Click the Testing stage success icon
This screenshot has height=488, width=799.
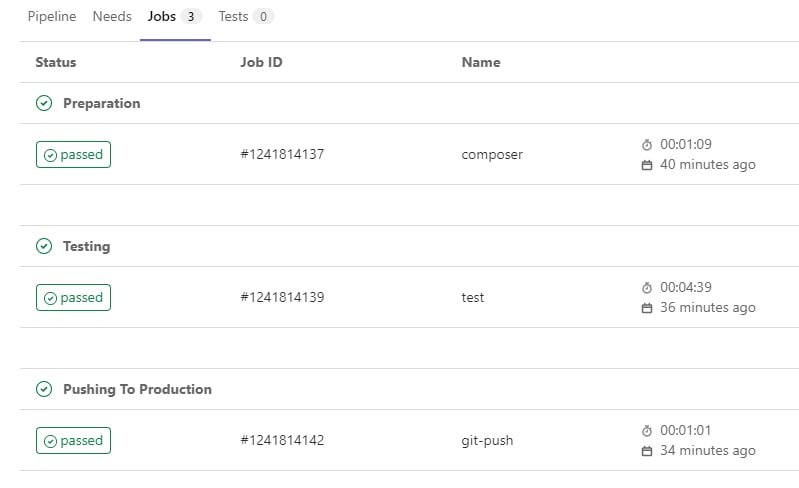coord(44,246)
